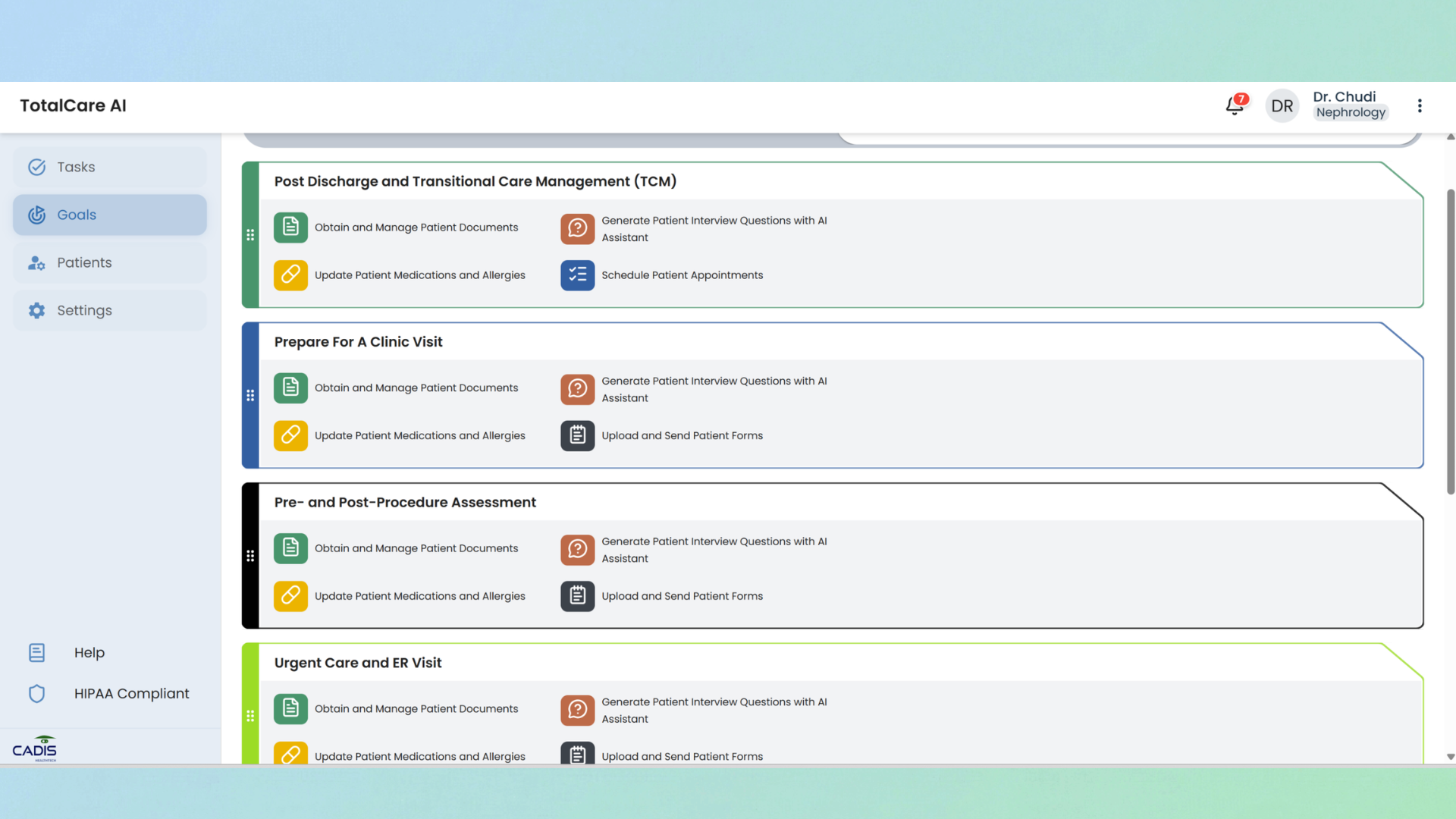The image size is (1456, 819).
Task: Click the CADIS logo
Action: [35, 748]
